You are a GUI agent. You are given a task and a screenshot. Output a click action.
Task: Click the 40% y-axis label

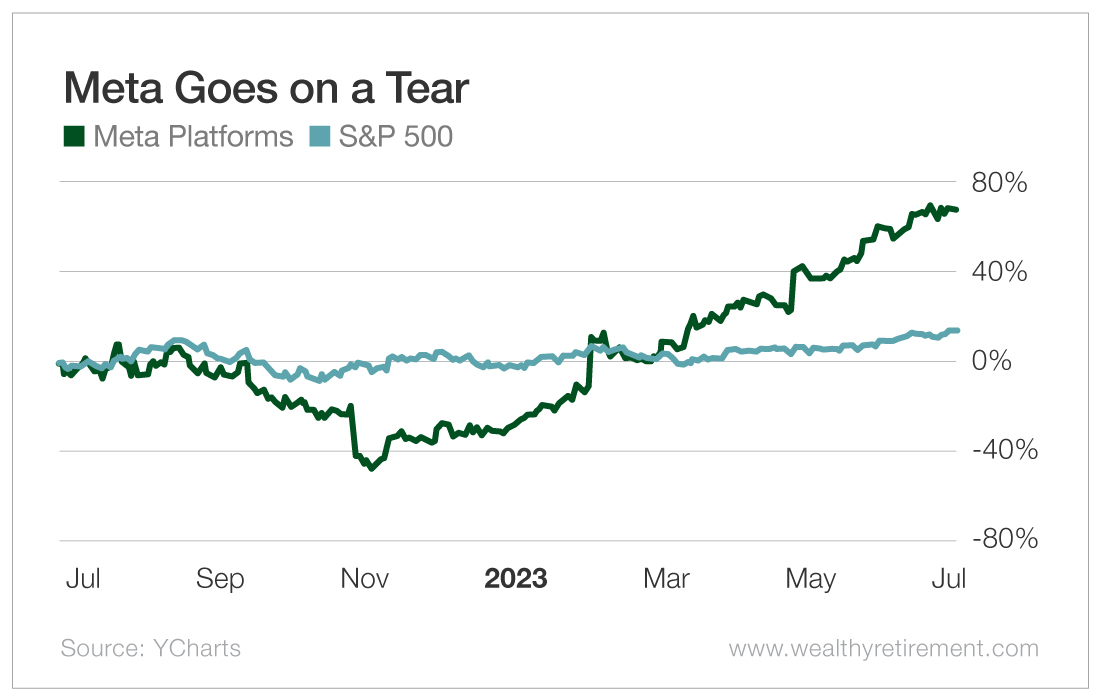click(999, 272)
